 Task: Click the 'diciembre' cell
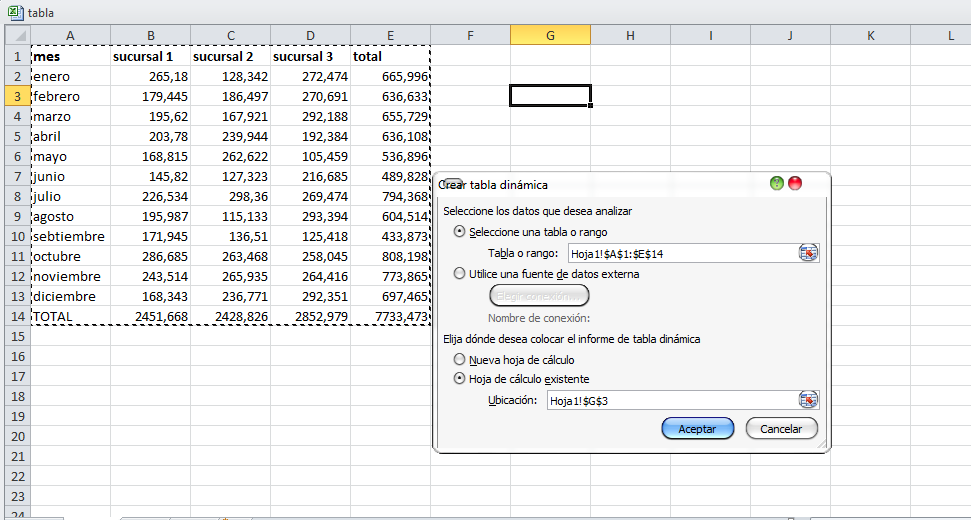pos(71,297)
